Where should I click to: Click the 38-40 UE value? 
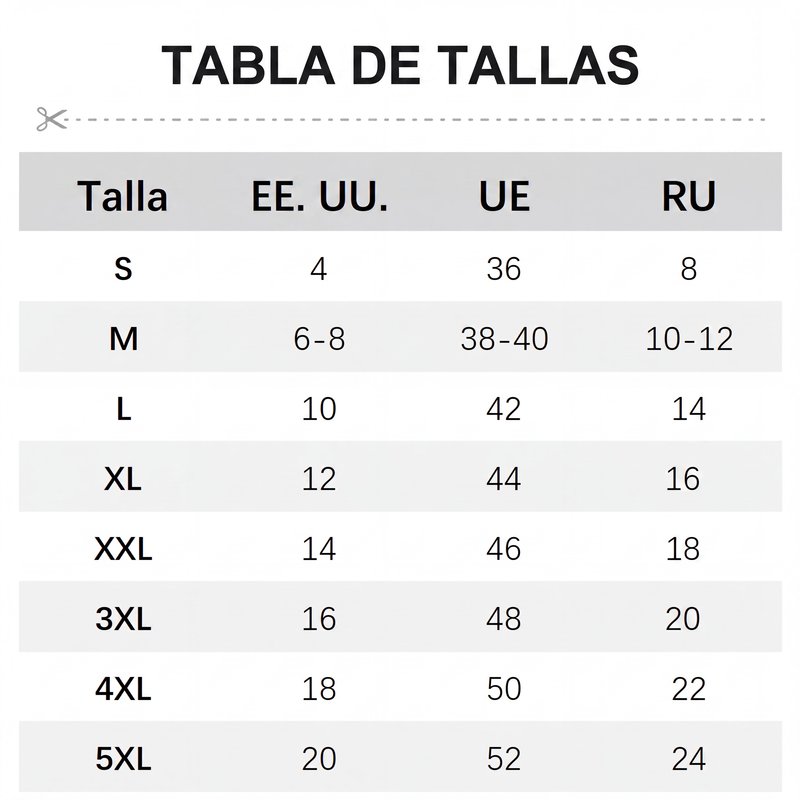click(504, 338)
